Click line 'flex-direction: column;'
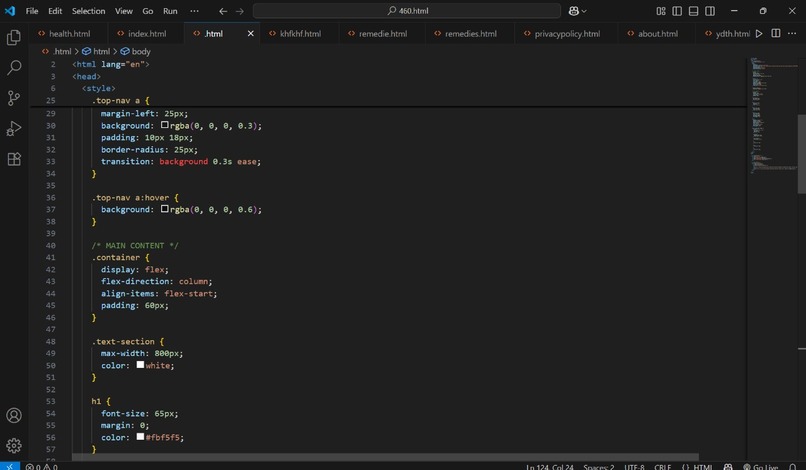The height and width of the screenshot is (470, 806). coord(156,281)
